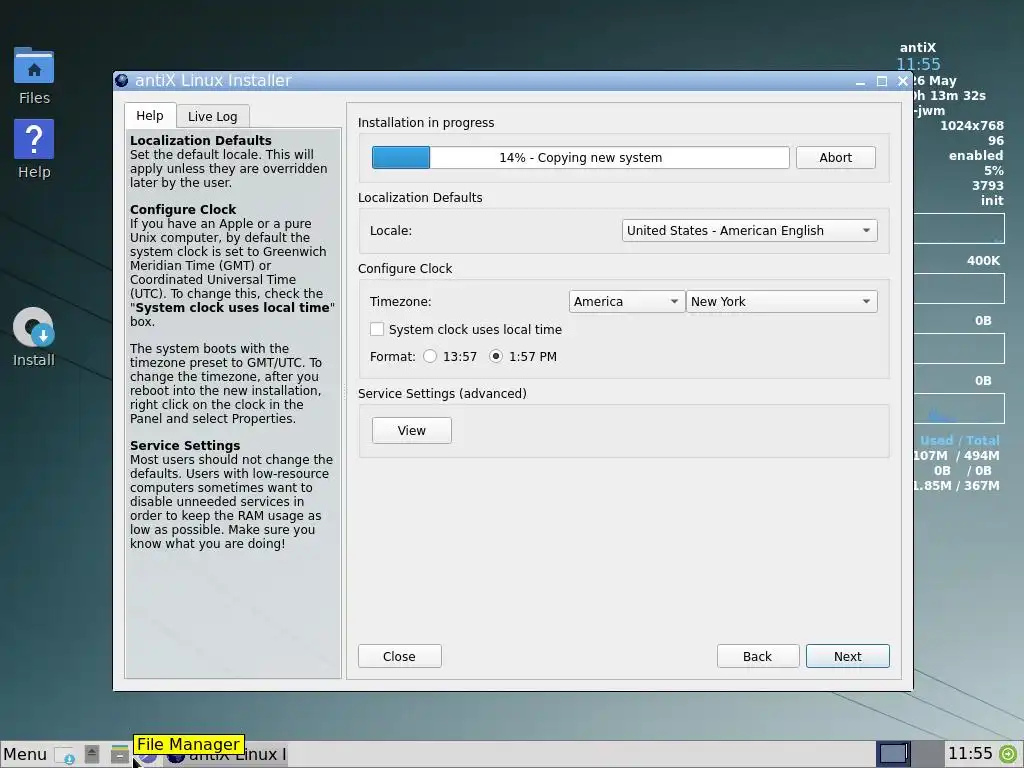Screen dimensions: 1024x768
Task: Open the taskbar Menu button
Action: [x=25, y=754]
